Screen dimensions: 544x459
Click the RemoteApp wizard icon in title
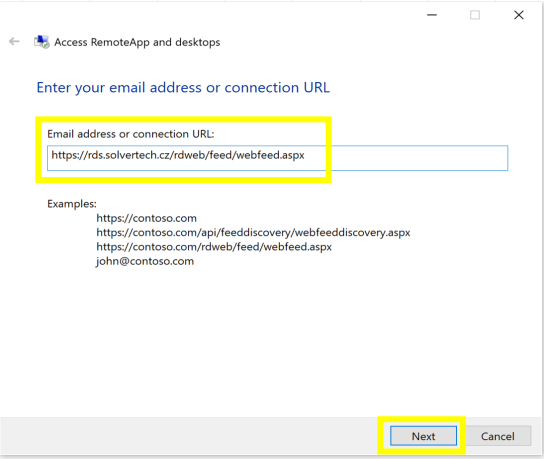pyautogui.click(x=42, y=42)
